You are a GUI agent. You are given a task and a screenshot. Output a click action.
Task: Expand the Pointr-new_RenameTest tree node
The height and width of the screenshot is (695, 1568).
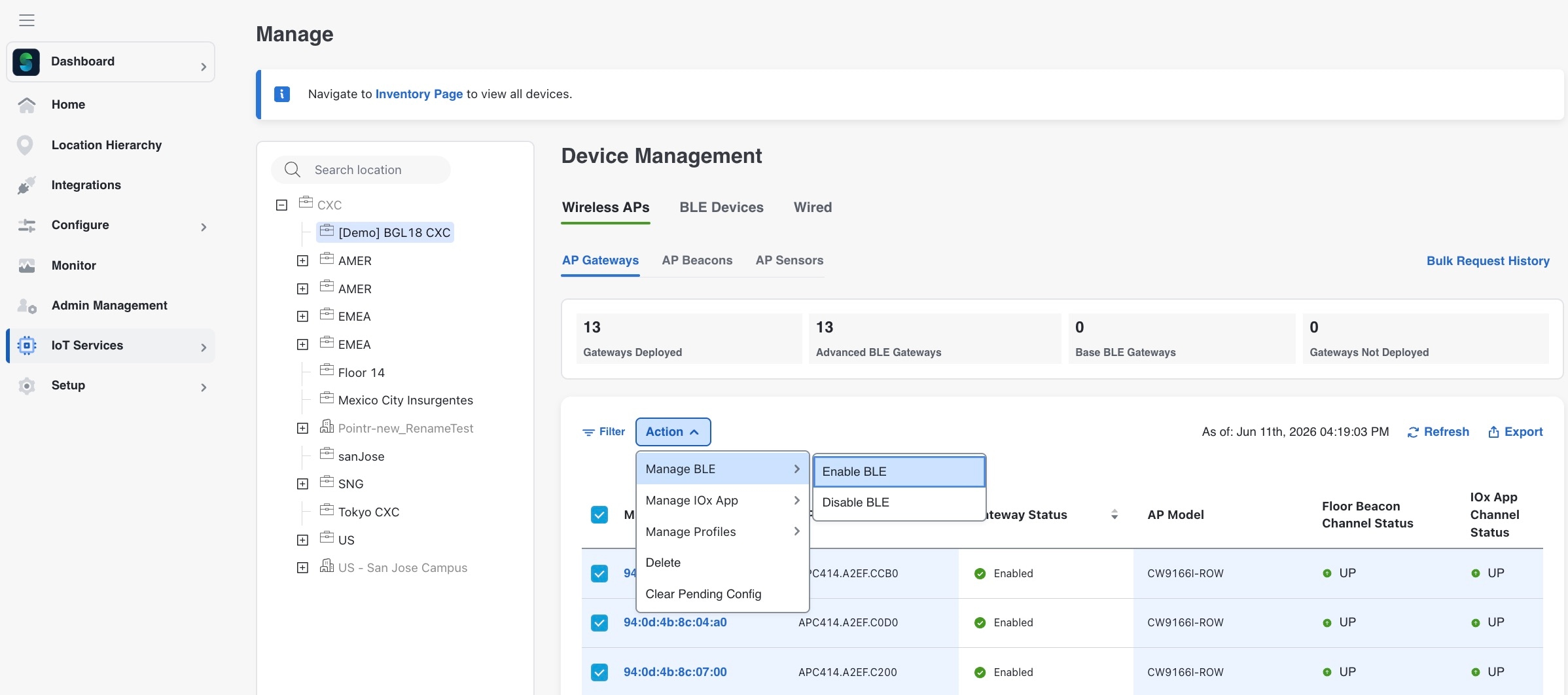(302, 429)
